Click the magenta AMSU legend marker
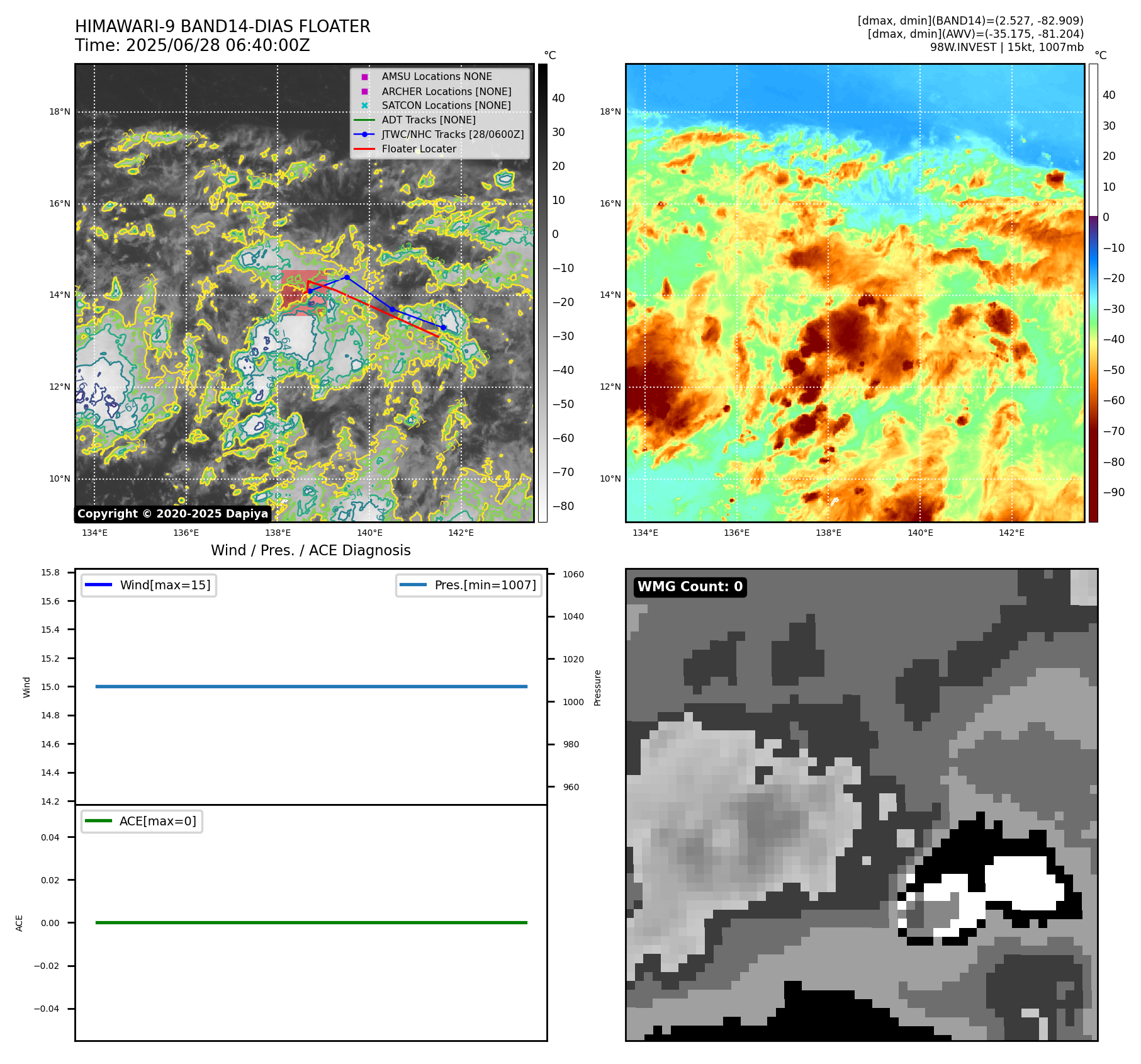The width and height of the screenshot is (1141, 1064). (x=364, y=77)
